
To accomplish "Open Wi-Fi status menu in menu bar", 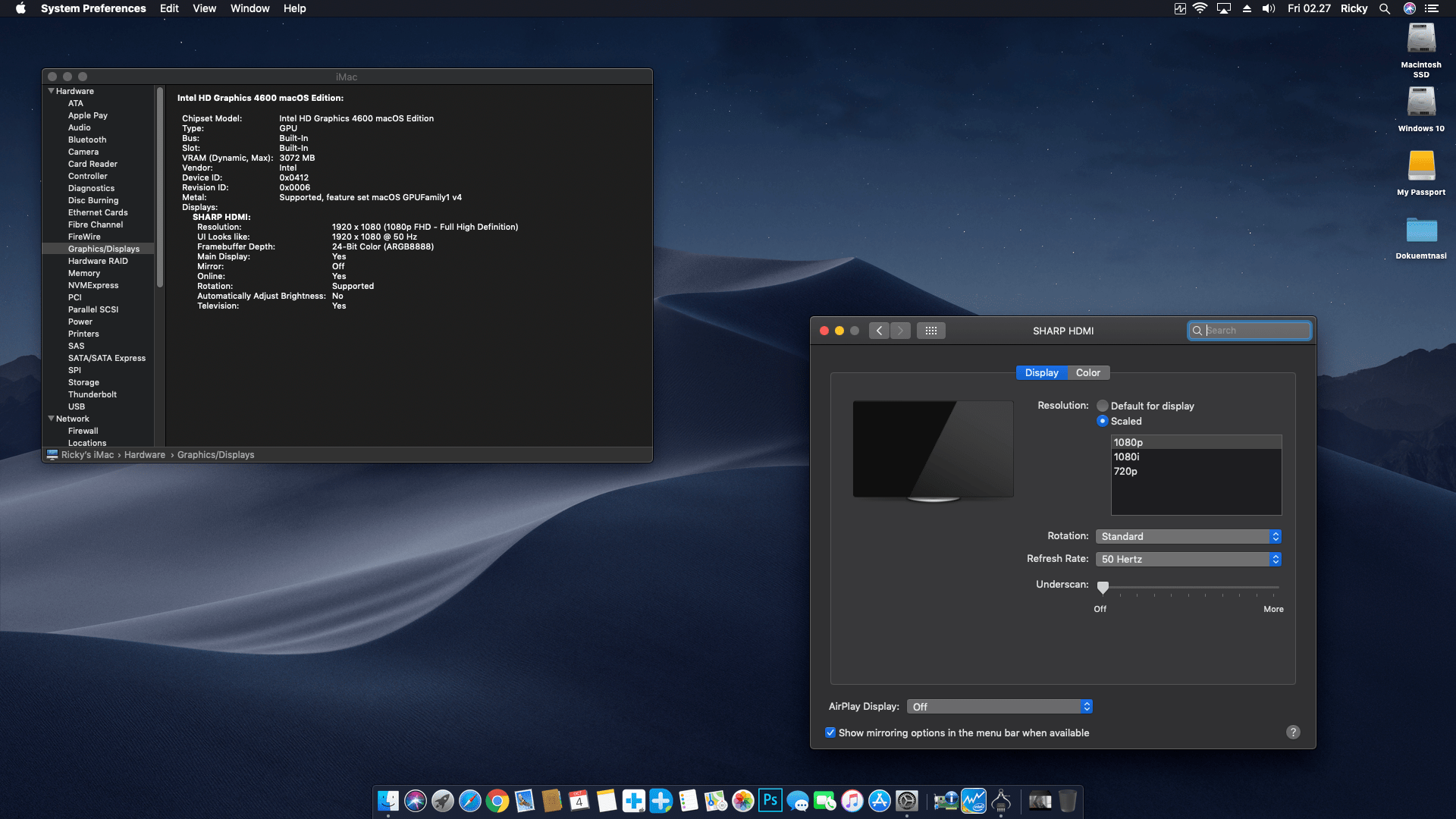I will pos(1200,8).
